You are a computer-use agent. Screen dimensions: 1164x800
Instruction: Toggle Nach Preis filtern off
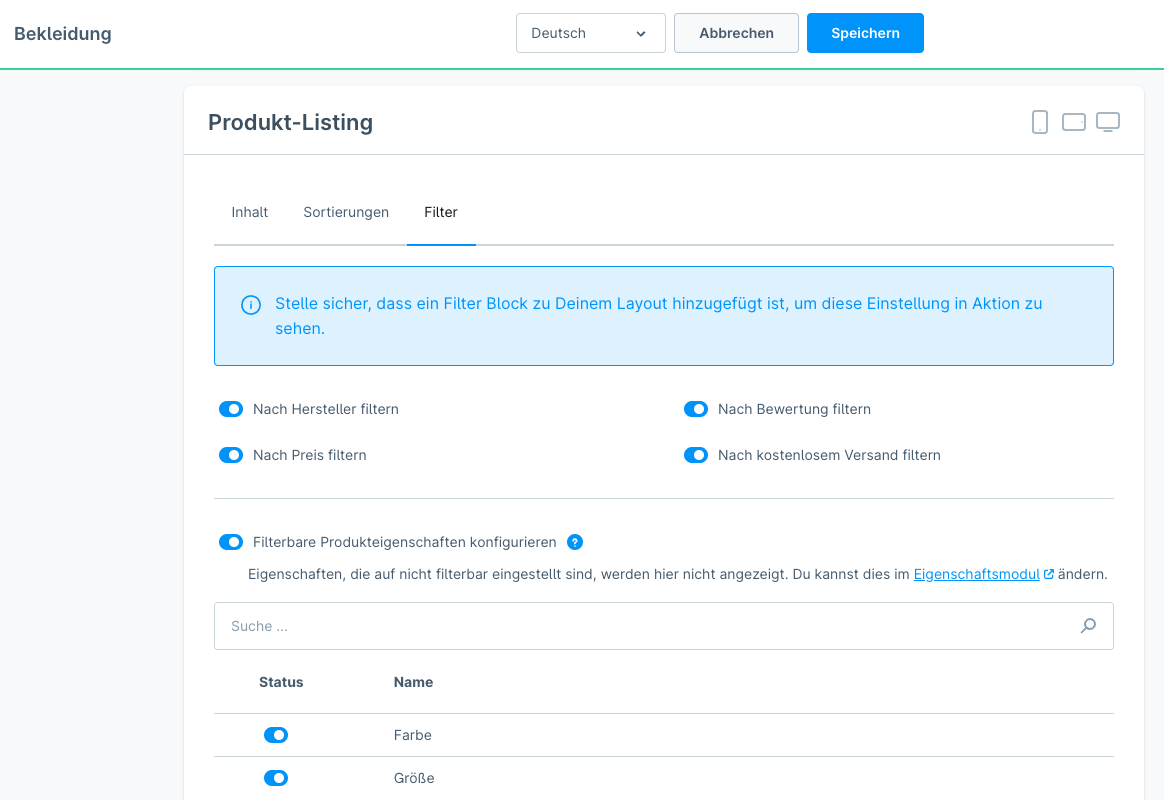(x=231, y=455)
